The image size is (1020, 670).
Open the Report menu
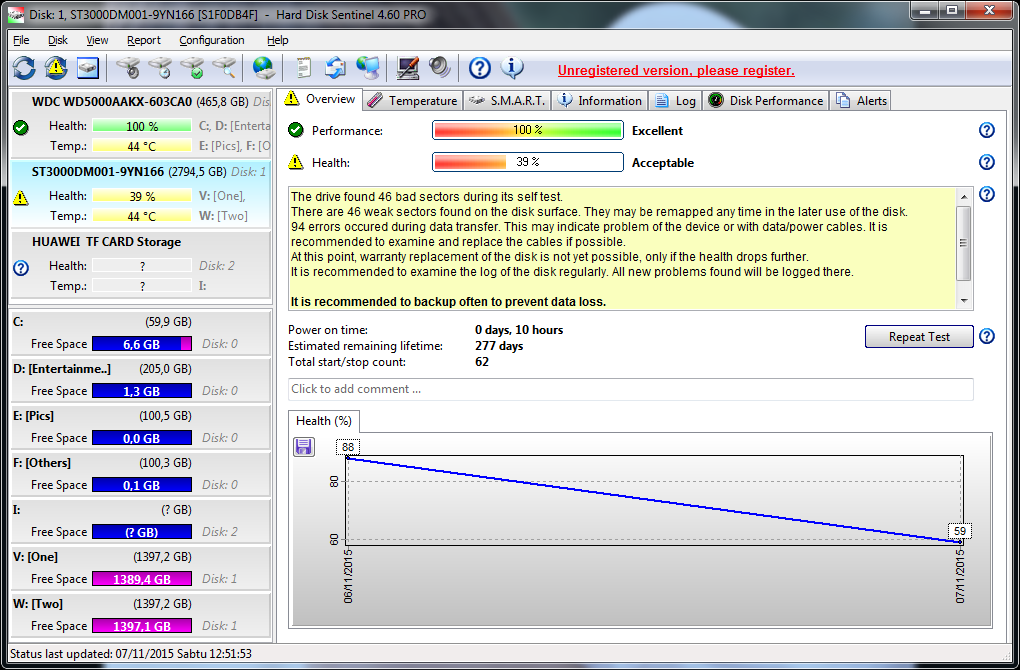click(144, 40)
